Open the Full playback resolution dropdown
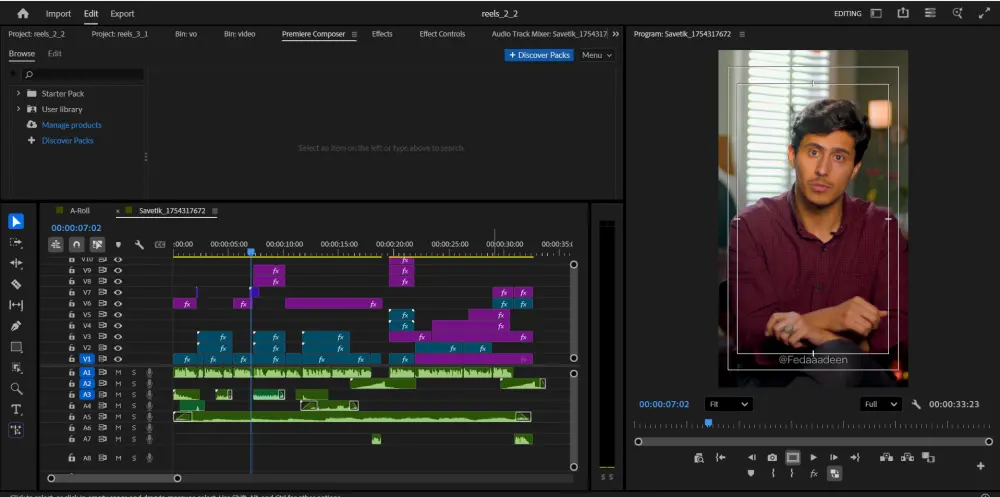This screenshot has height=497, width=1000. click(880, 404)
